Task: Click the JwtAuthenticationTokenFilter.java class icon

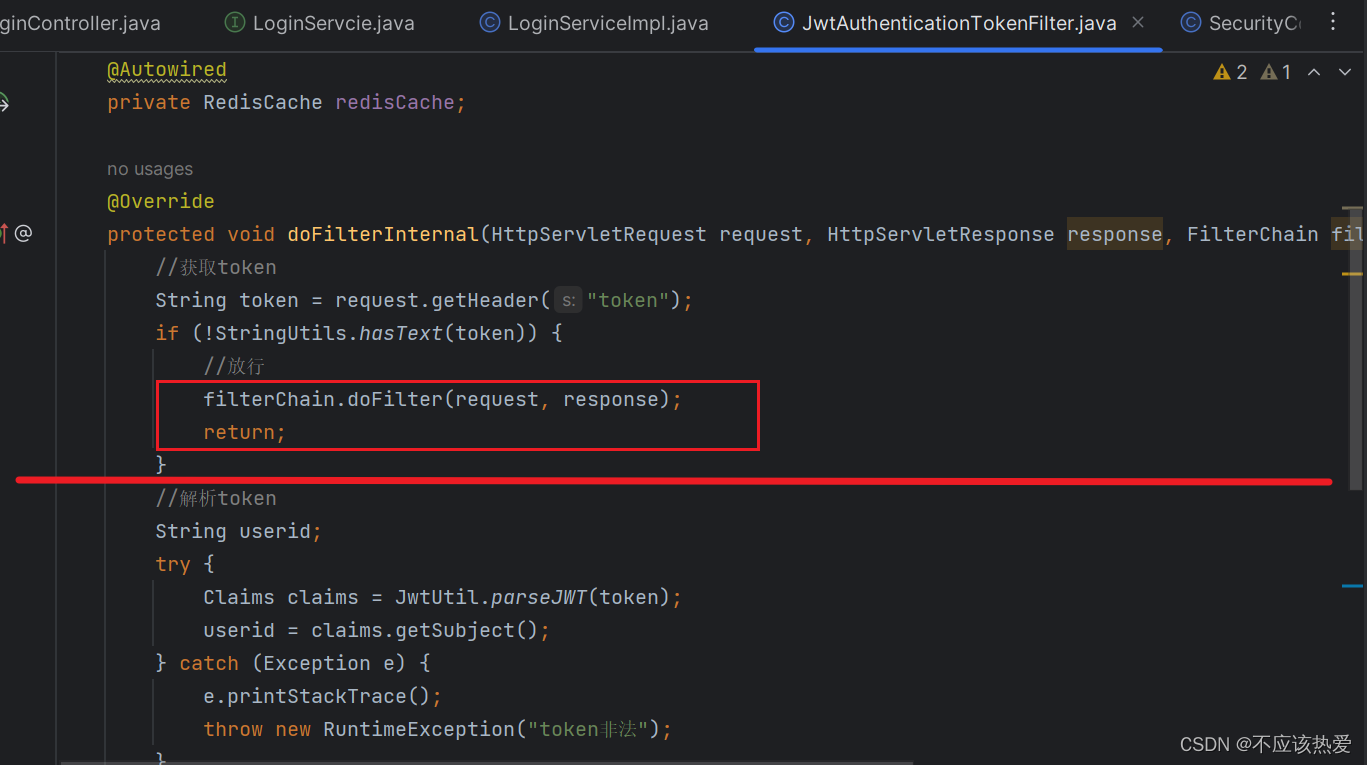Action: [x=785, y=23]
